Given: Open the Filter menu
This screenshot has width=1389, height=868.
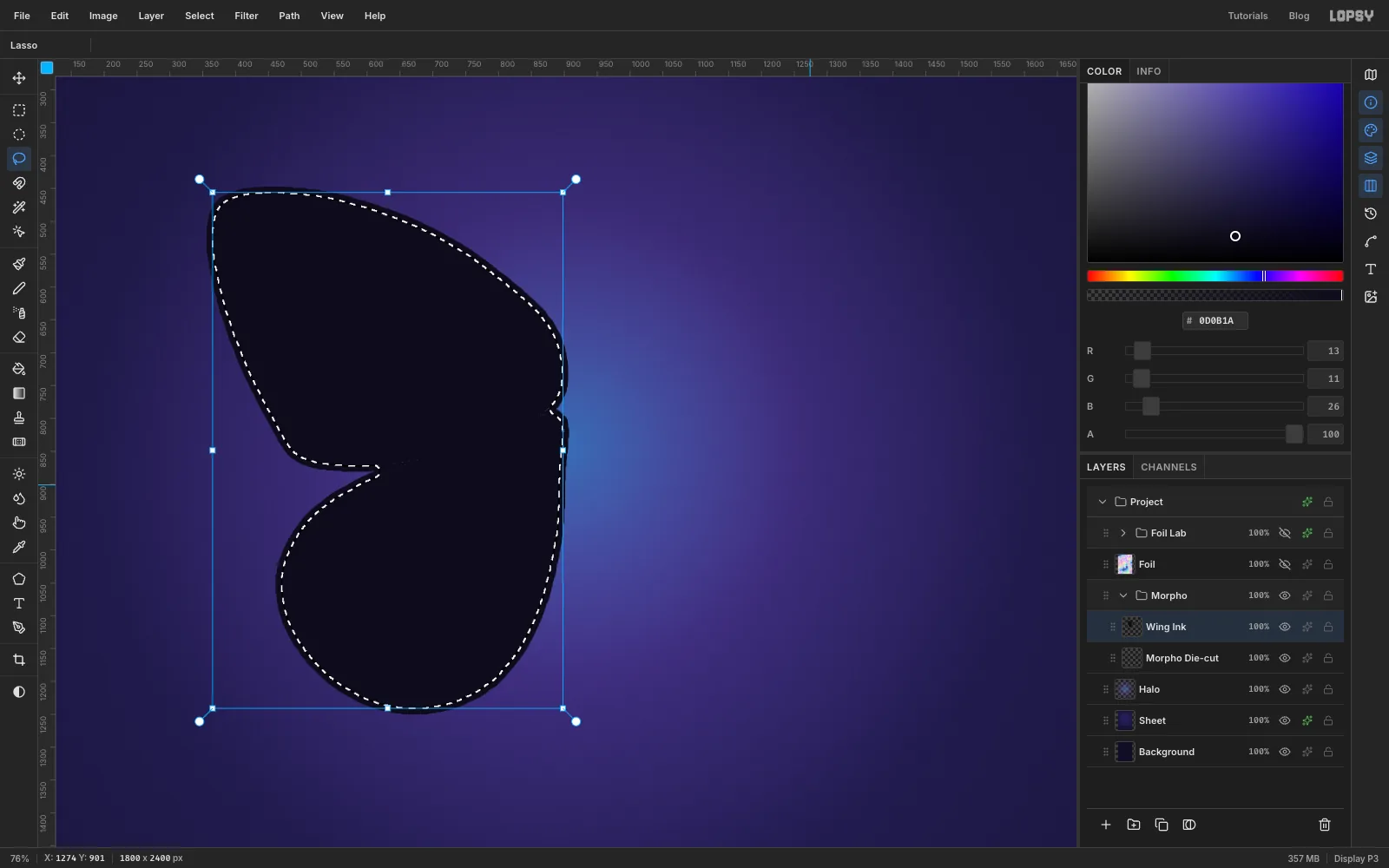Looking at the screenshot, I should 247,16.
